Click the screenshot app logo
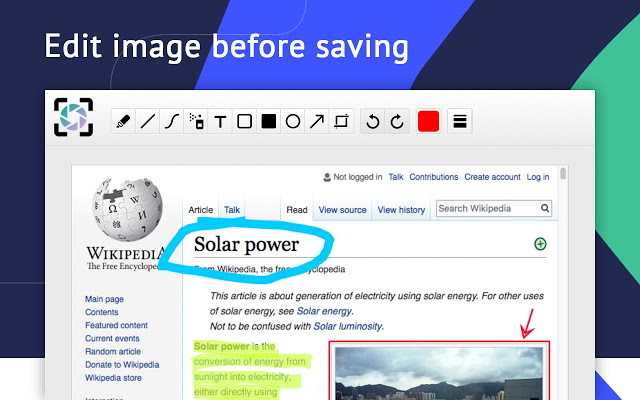This screenshot has width=640, height=400. (x=73, y=117)
